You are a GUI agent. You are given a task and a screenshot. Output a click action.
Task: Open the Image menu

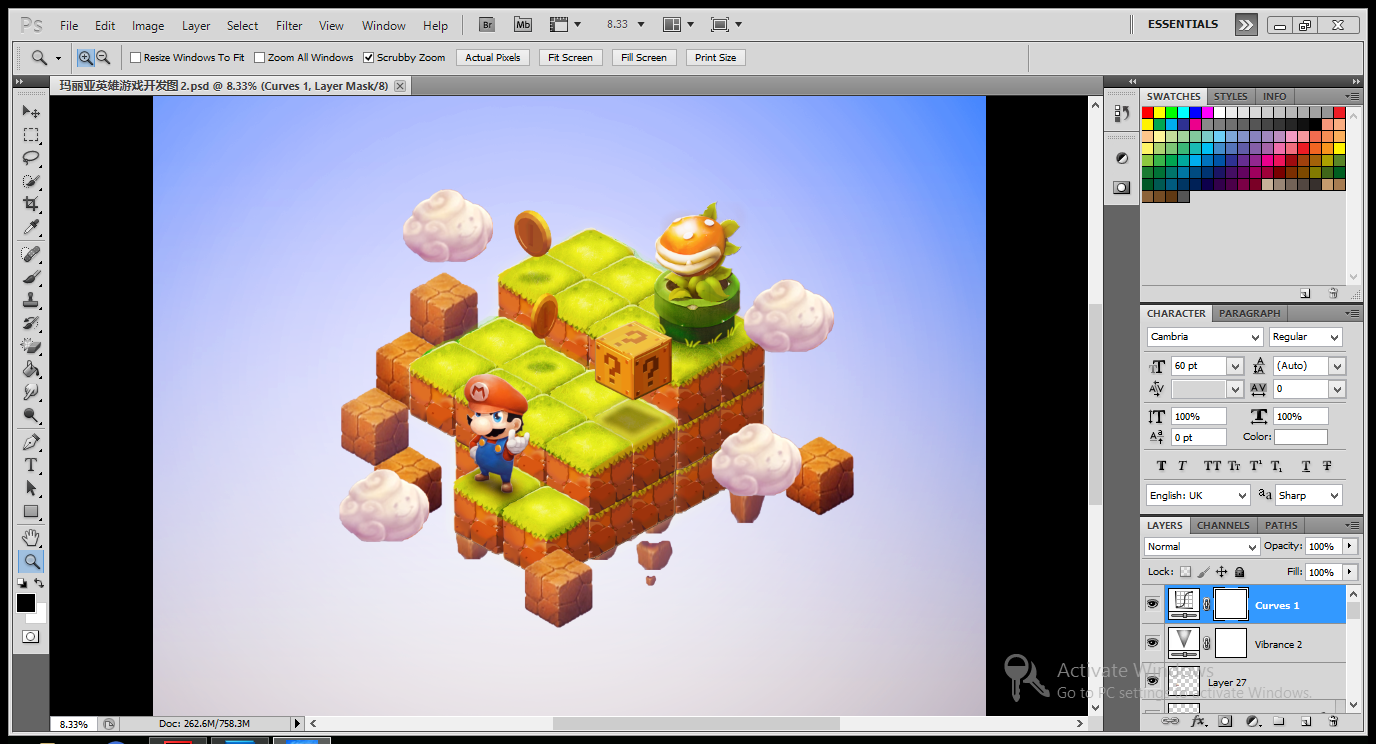point(148,25)
